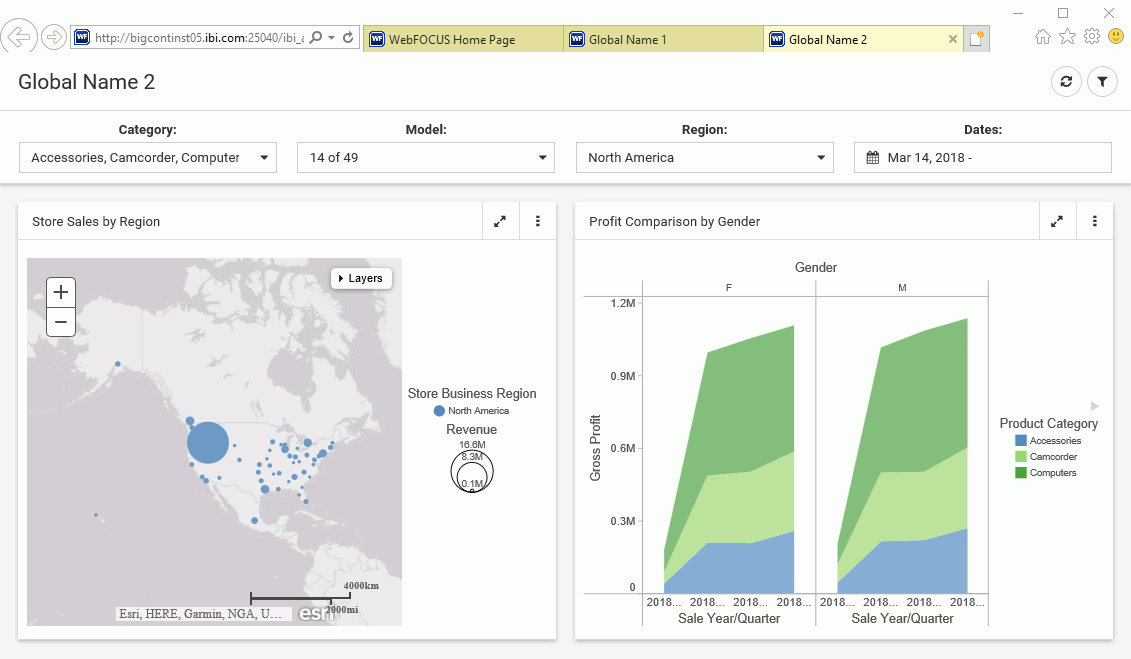Viewport: 1131px width, 659px height.
Task: Click the filter funnel icon
Action: 1102,82
